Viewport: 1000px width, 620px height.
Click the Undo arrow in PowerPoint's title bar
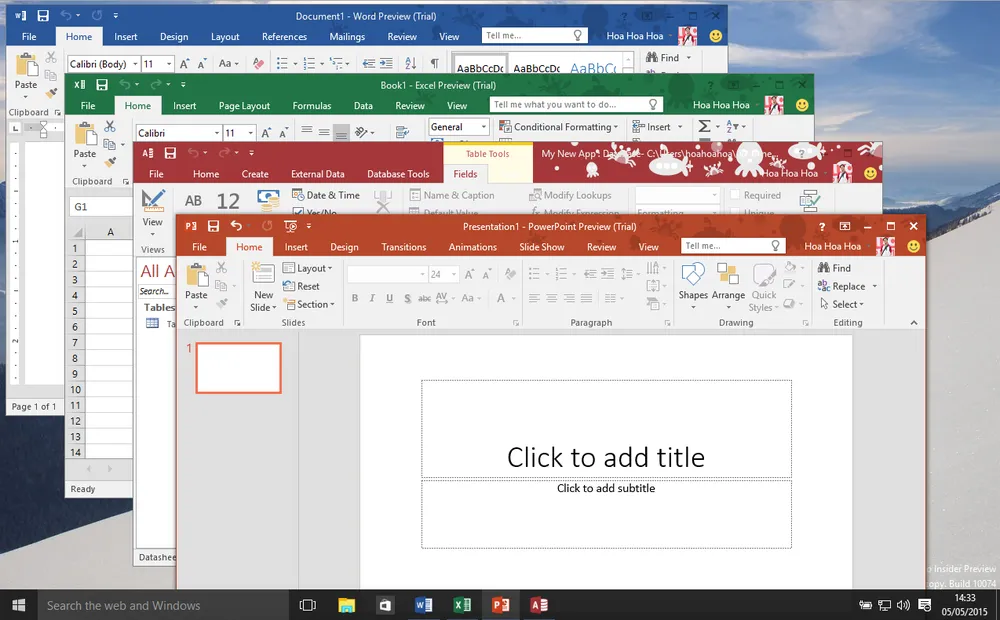click(x=236, y=227)
